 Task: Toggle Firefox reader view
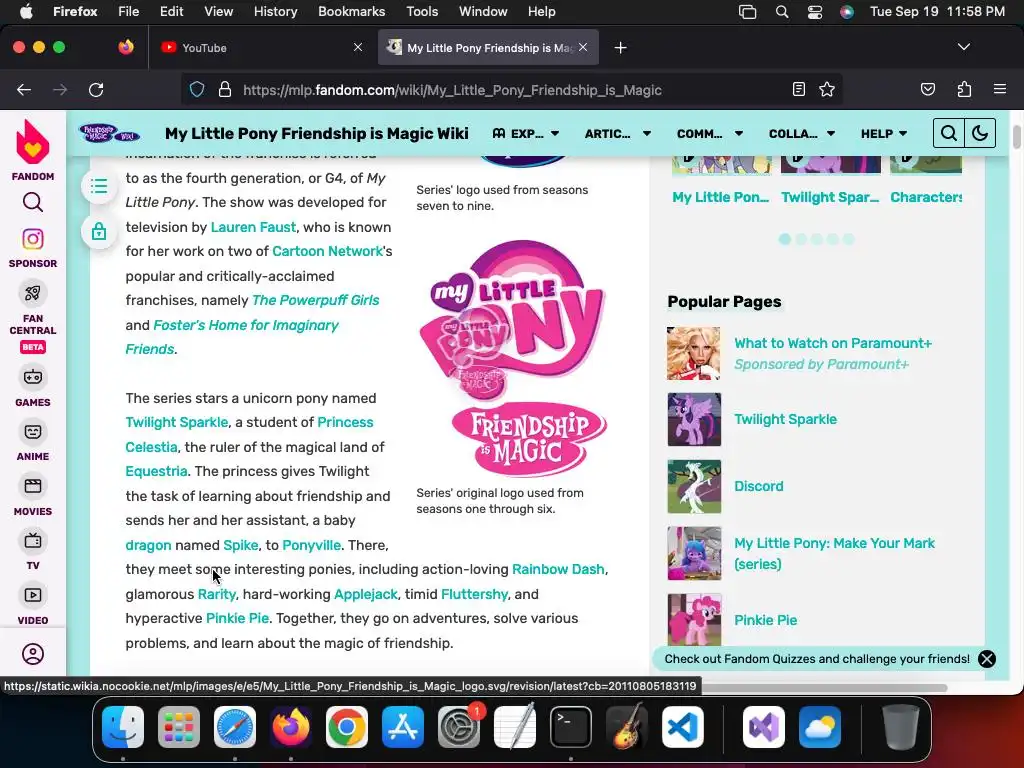click(x=798, y=89)
